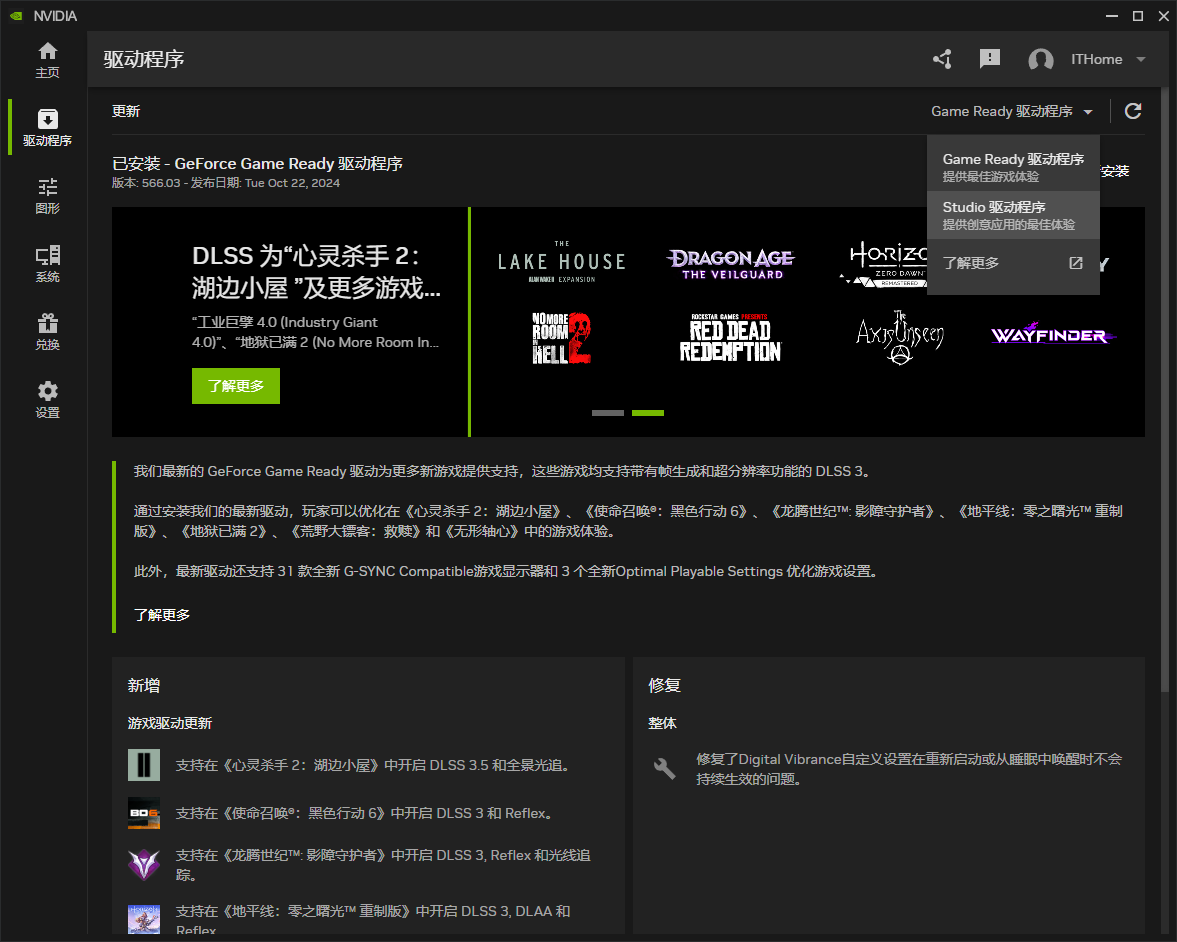Open the 系统 sidebar icon
The width and height of the screenshot is (1177, 942).
[x=46, y=263]
